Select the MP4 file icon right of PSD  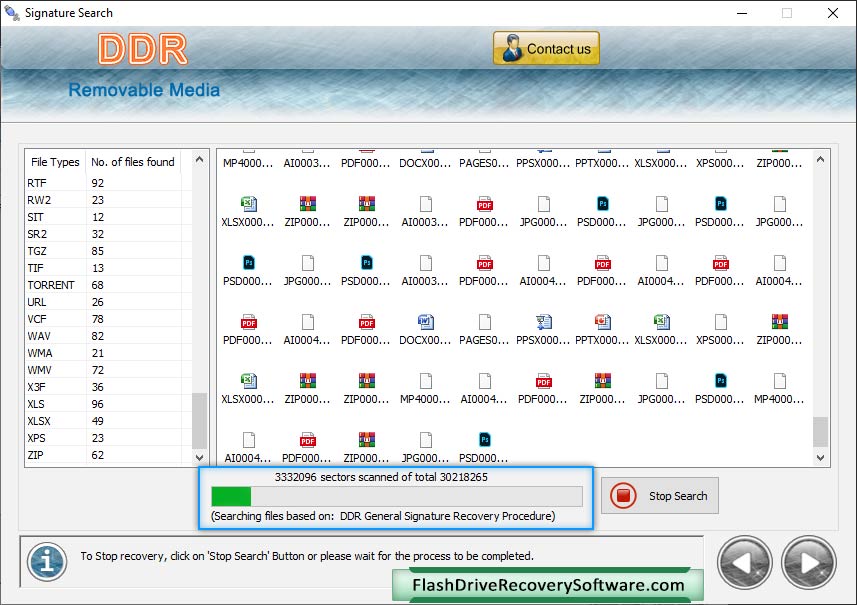779,381
